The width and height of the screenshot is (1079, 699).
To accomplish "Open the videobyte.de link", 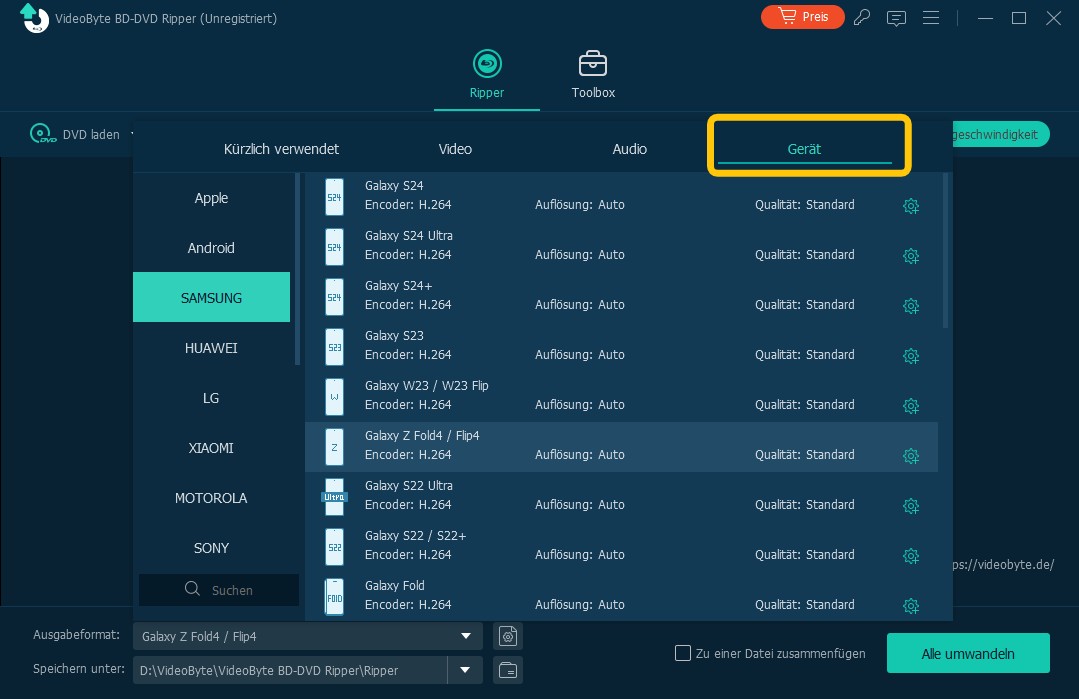I will tap(1003, 564).
